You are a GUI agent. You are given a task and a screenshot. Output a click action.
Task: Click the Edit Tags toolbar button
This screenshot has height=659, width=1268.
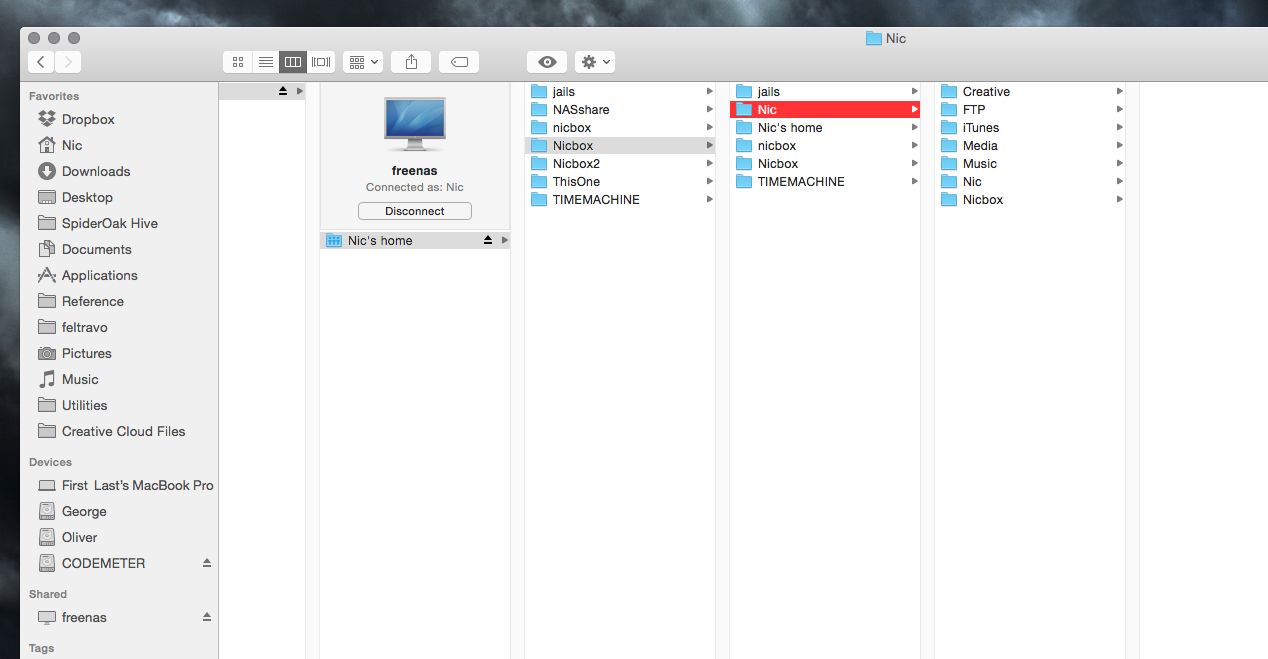(459, 62)
